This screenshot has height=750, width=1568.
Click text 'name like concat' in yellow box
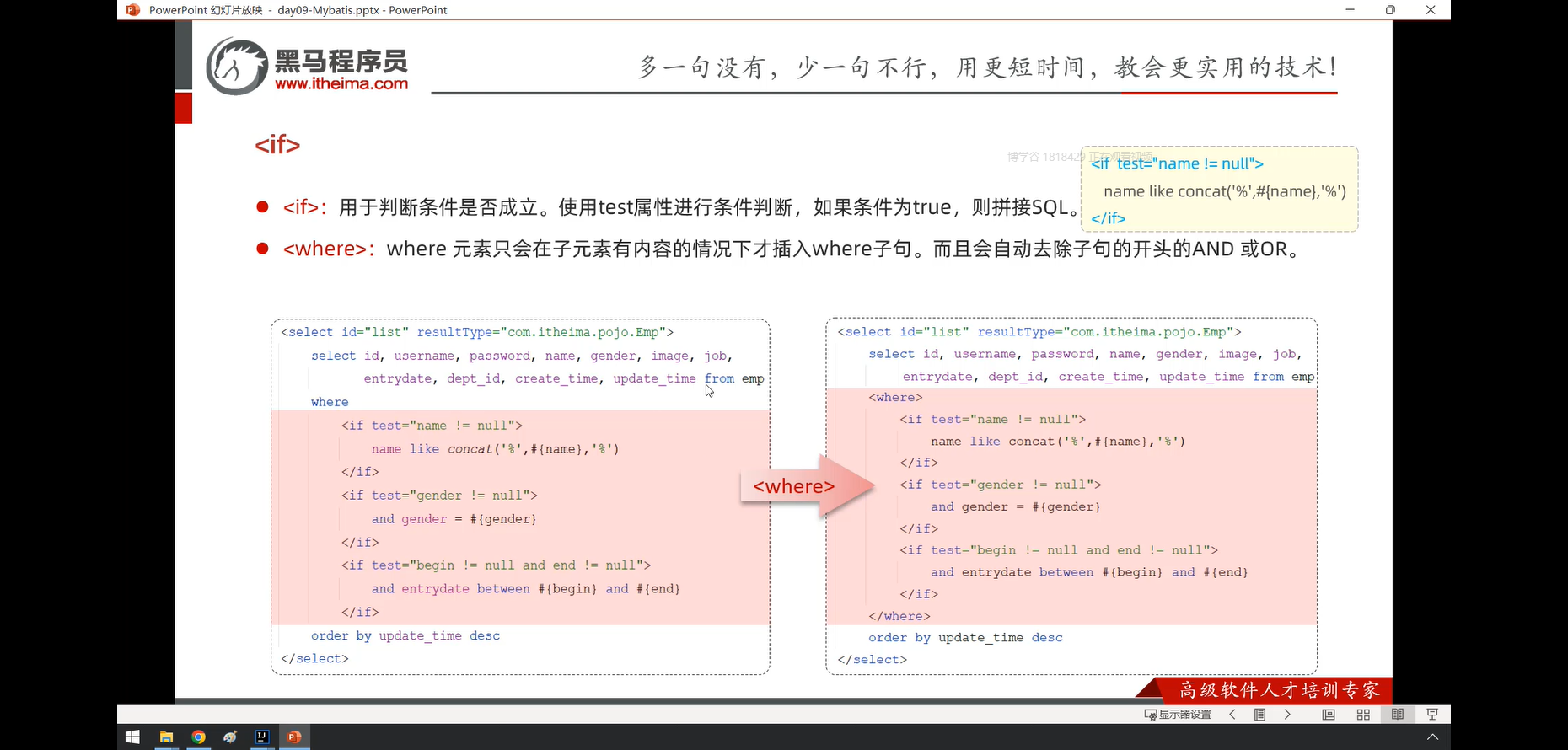(x=1224, y=191)
